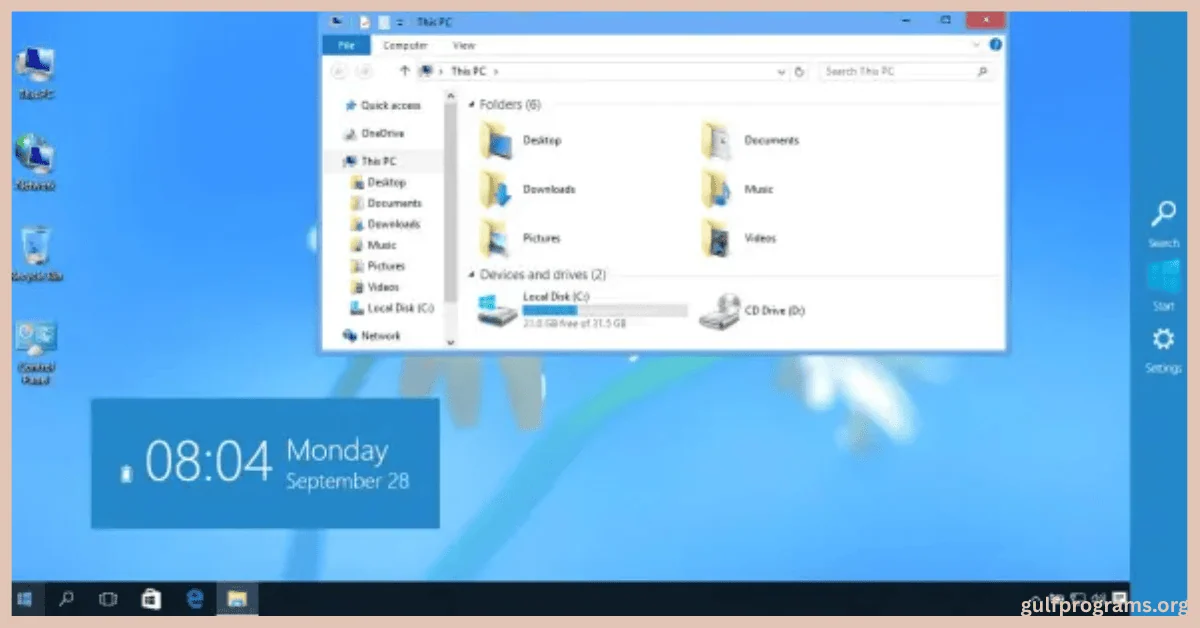
Task: Expand the ribbon using the chevron
Action: (979, 46)
